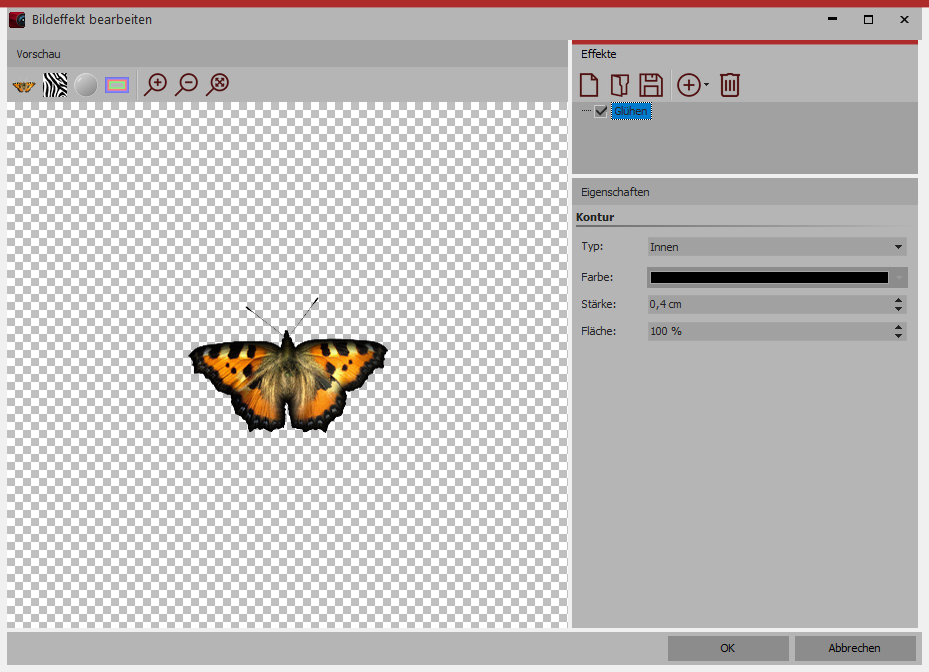Select the Glühen effect entry

(631, 112)
